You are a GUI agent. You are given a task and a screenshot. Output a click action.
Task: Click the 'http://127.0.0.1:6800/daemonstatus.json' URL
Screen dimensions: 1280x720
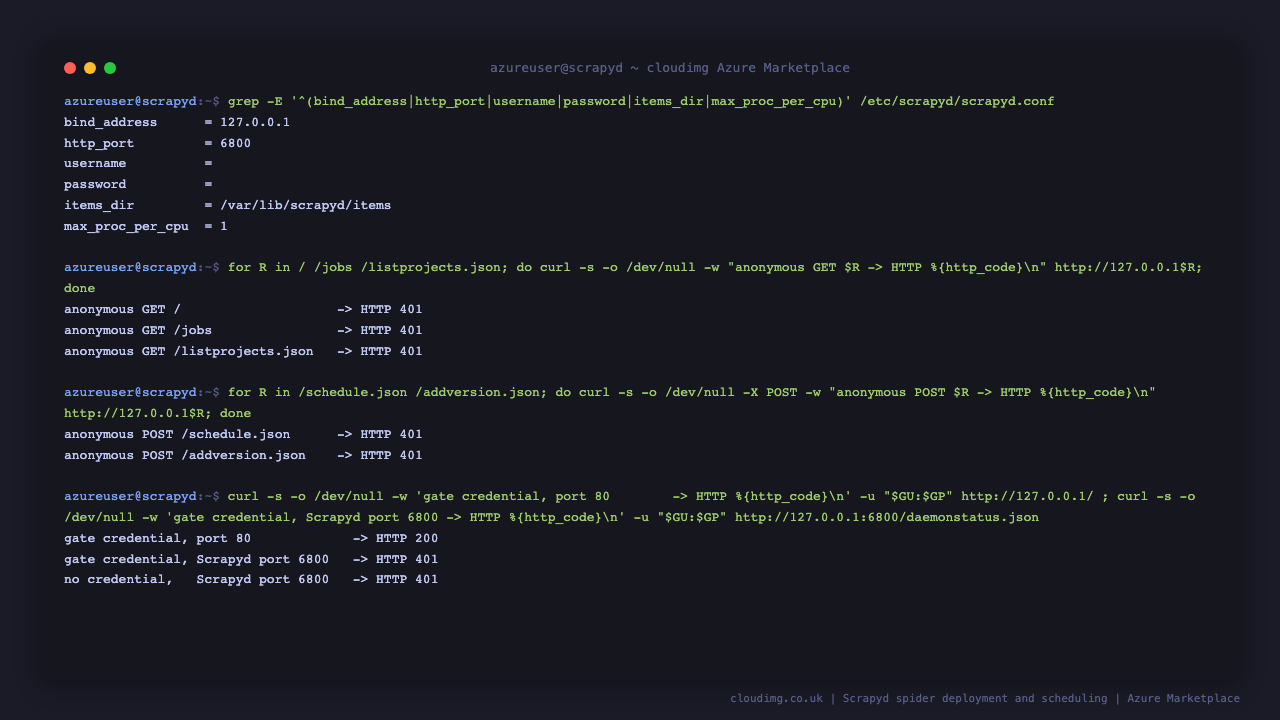click(x=887, y=517)
